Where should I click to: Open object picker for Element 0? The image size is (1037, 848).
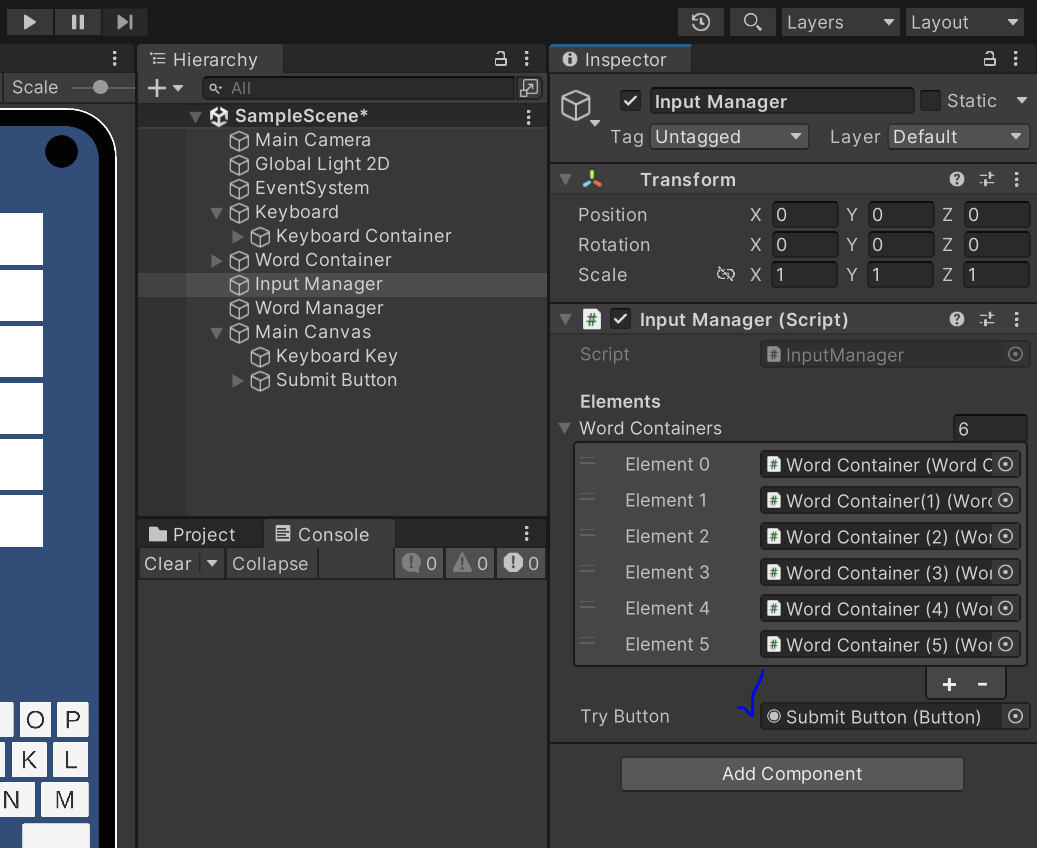pos(1005,464)
